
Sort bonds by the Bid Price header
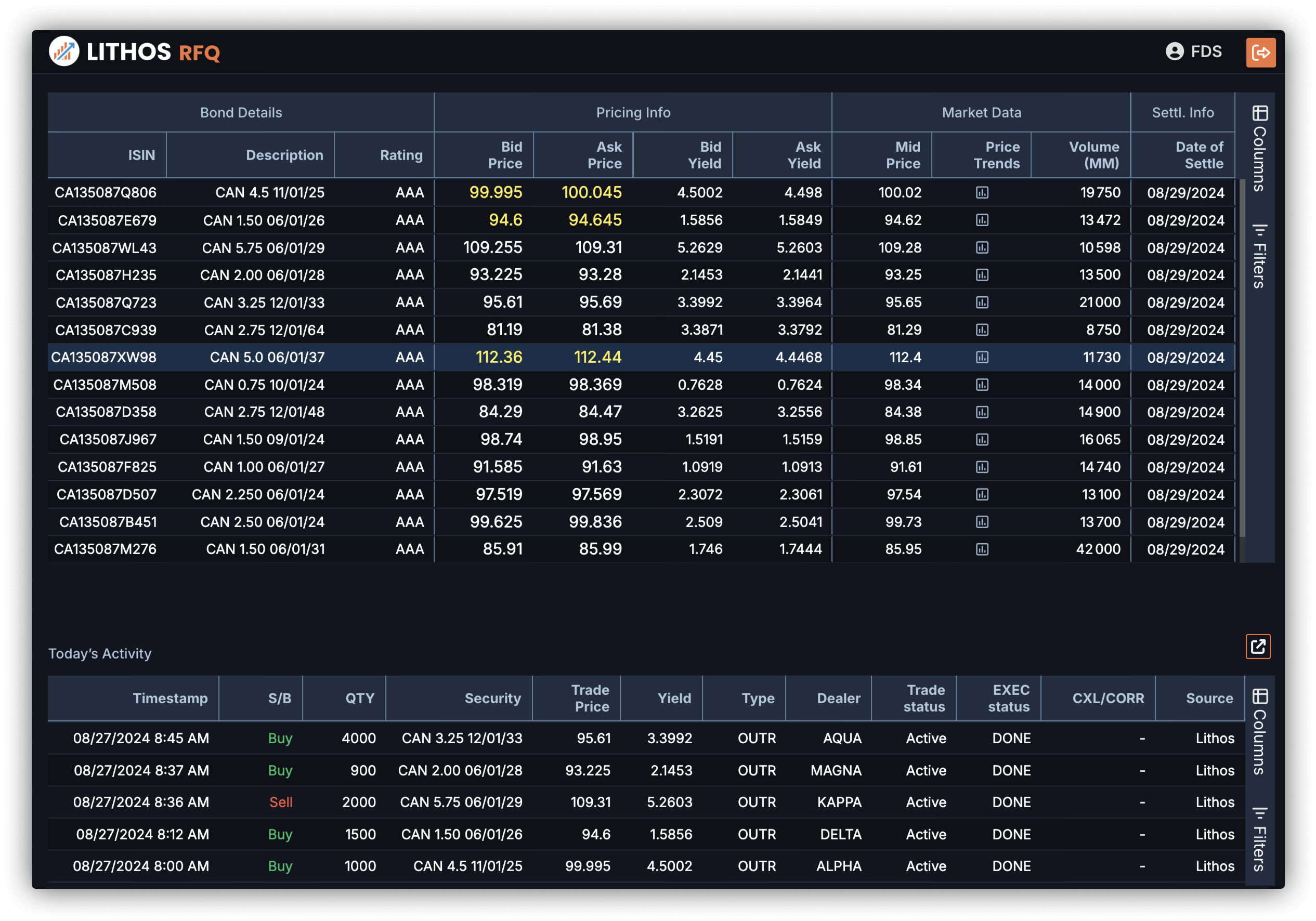(504, 155)
